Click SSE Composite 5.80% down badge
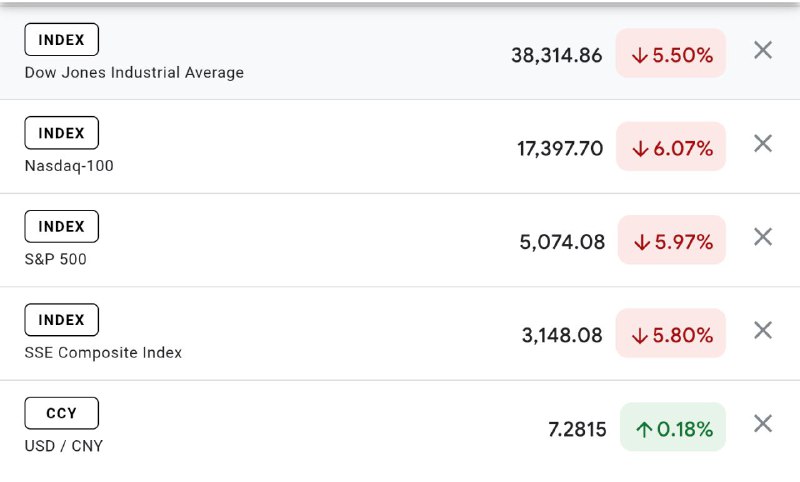Screen dimensions: 800x482 pos(671,335)
